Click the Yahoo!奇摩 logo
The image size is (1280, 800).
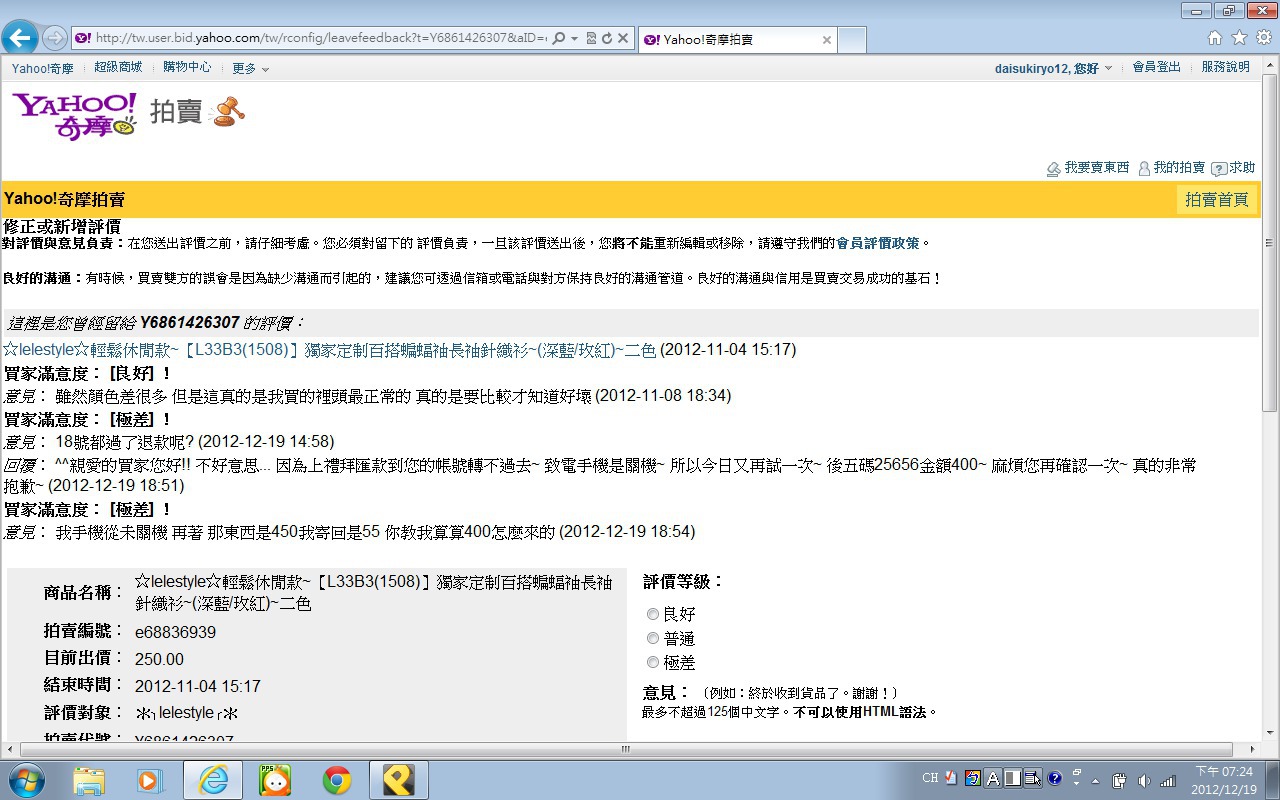tap(75, 115)
